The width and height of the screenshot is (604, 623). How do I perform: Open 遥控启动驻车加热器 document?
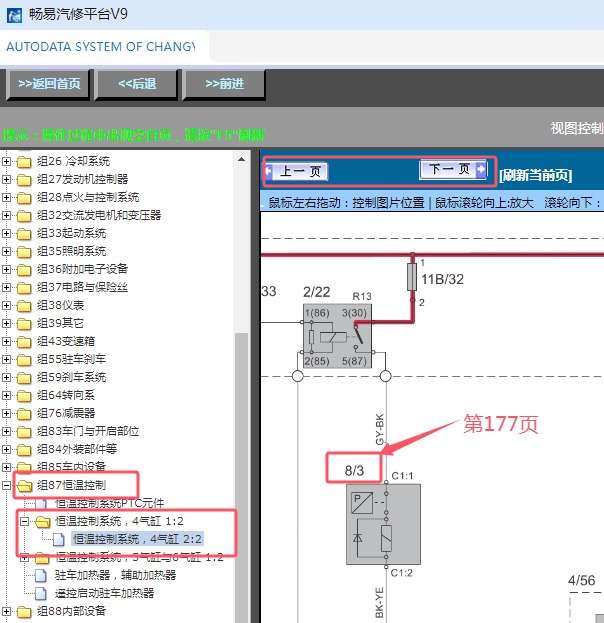click(105, 594)
